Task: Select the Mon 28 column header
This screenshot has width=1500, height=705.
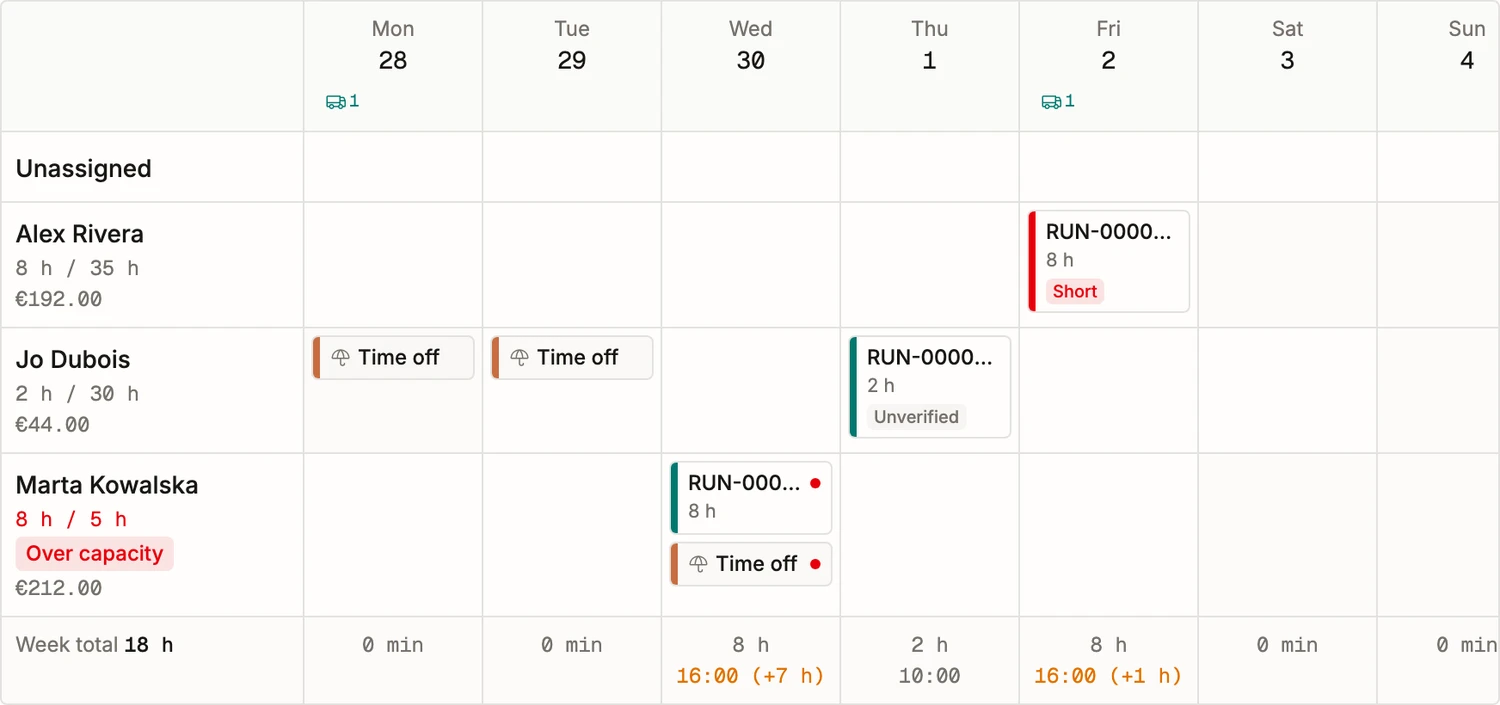Action: 393,66
